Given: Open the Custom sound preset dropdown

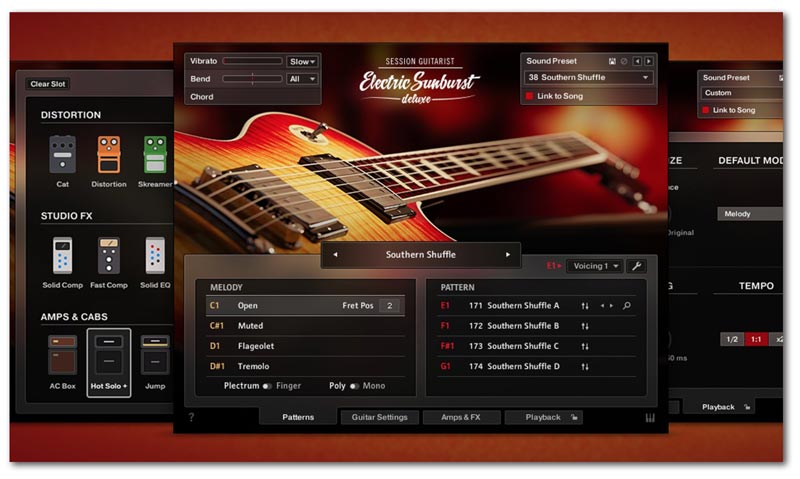Looking at the screenshot, I should click(x=742, y=93).
